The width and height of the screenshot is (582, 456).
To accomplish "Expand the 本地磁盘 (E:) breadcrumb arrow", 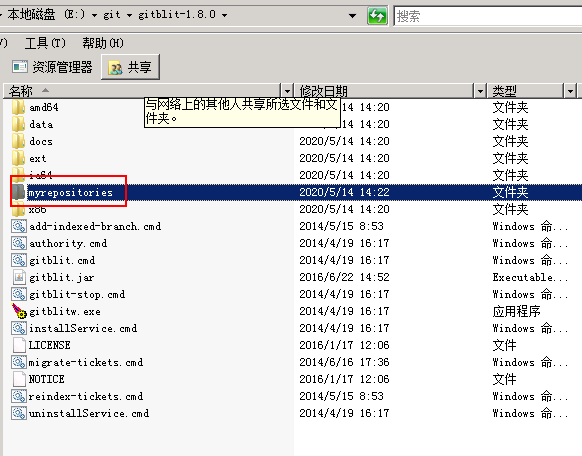I will pyautogui.click(x=95, y=15).
